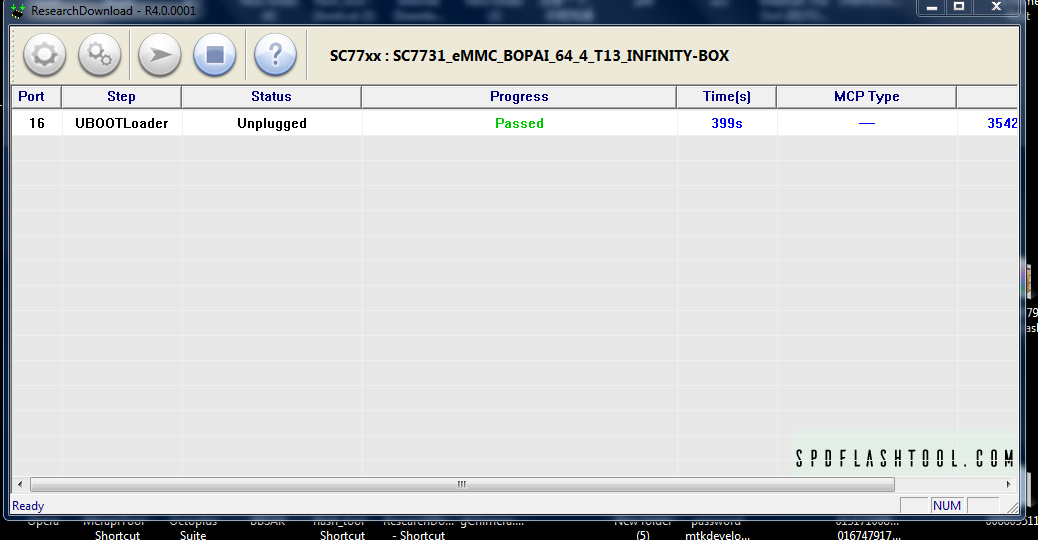The width and height of the screenshot is (1038, 540).
Task: Select the UBOOTLoader step cell
Action: 122,123
